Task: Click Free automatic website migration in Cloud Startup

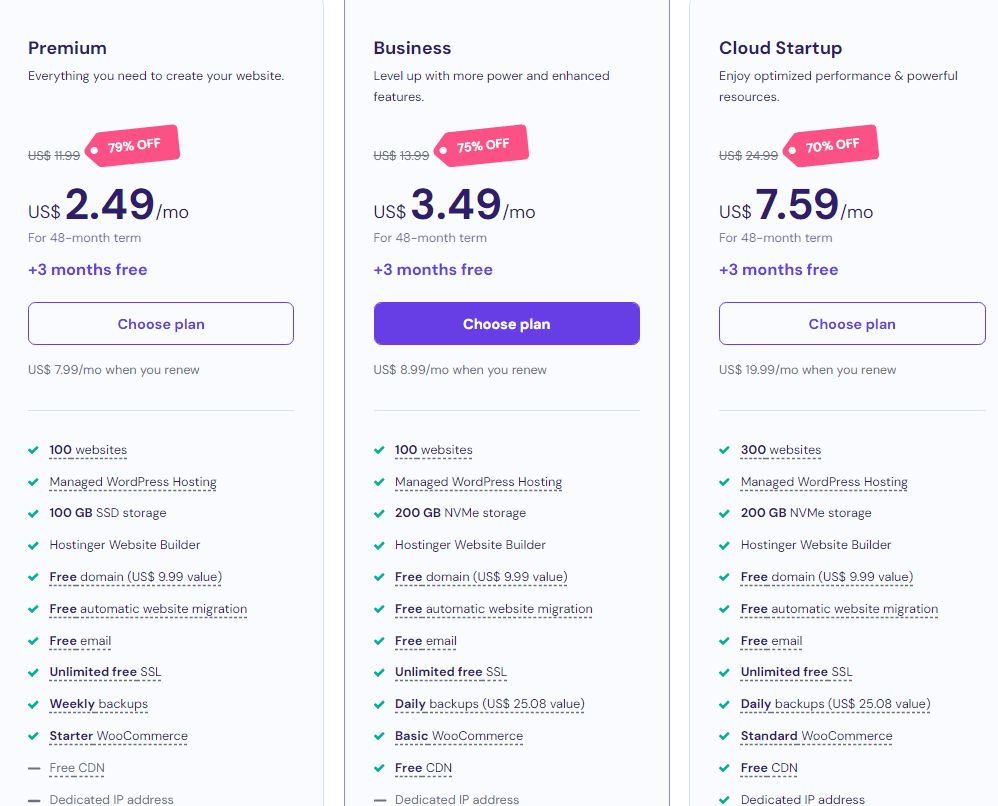Action: tap(840, 609)
